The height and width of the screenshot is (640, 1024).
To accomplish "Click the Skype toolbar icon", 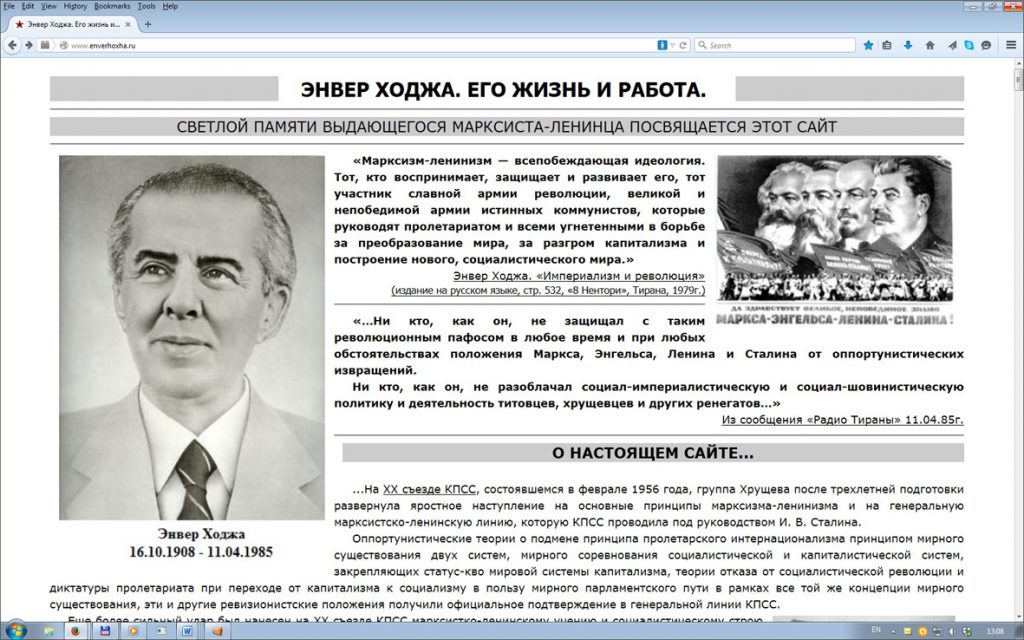I will pos(969,45).
